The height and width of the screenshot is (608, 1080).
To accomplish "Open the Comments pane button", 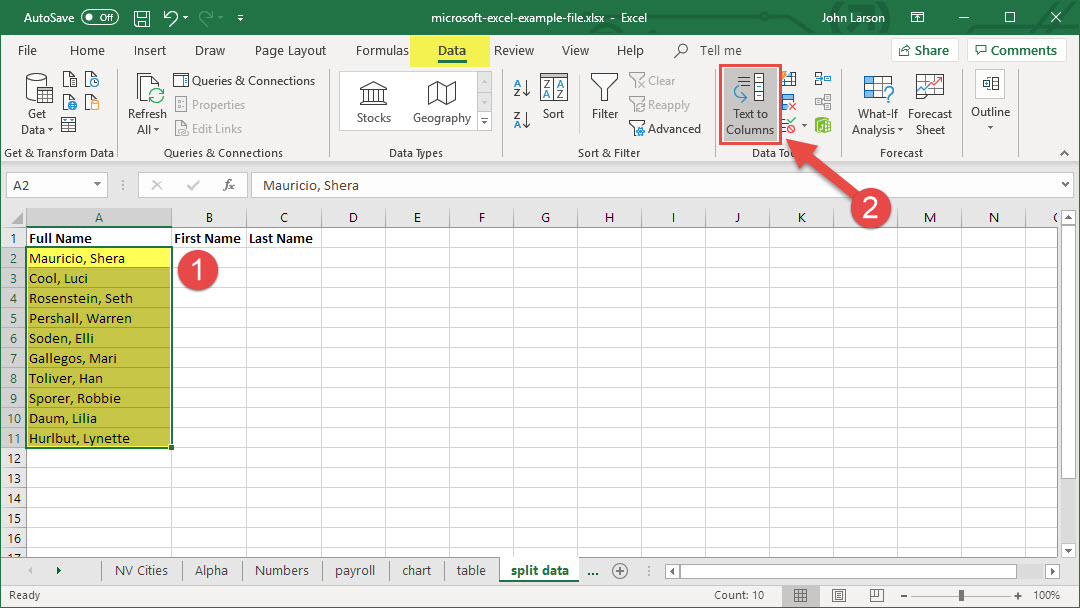I will [1015, 51].
